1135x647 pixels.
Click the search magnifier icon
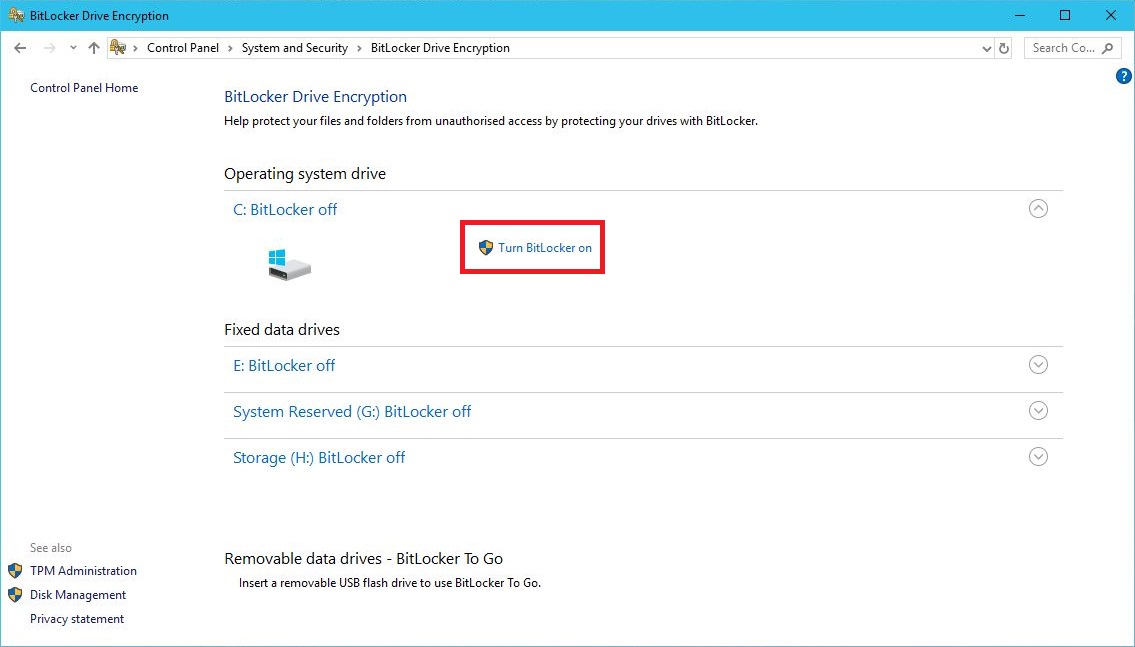tap(1107, 48)
